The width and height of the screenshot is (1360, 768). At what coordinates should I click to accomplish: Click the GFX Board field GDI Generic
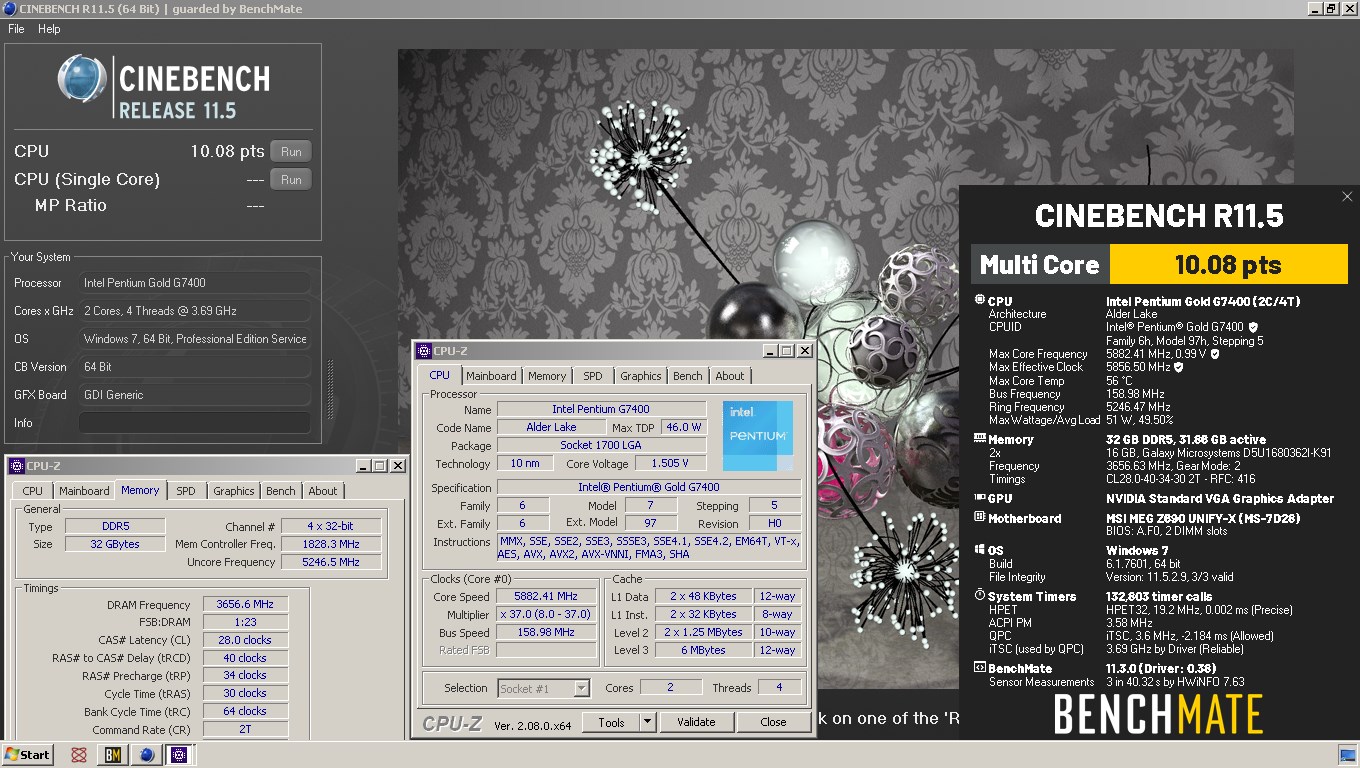[194, 395]
